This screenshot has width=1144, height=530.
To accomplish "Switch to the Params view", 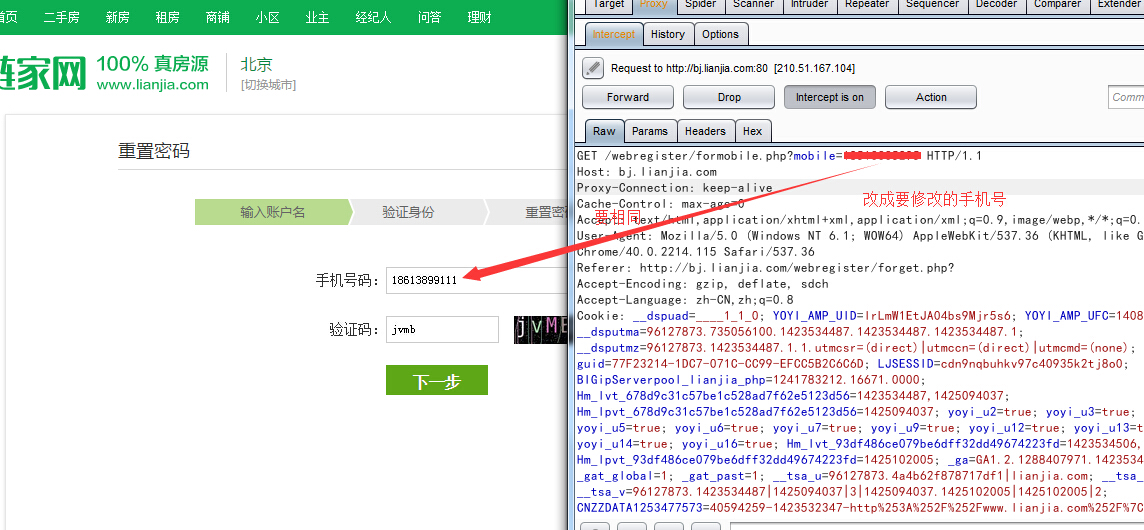I will (649, 131).
